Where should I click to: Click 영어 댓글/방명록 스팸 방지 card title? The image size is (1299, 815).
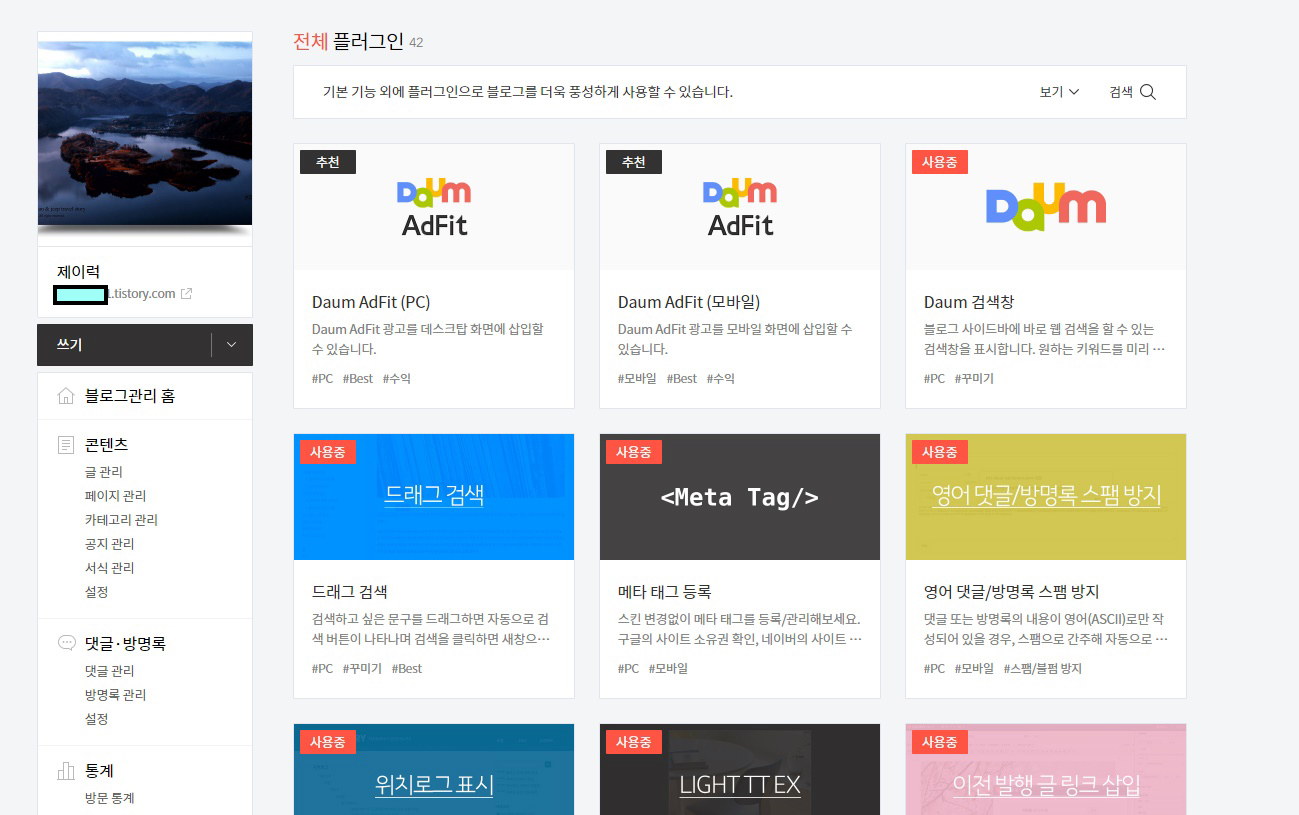pyautogui.click(x=1012, y=592)
